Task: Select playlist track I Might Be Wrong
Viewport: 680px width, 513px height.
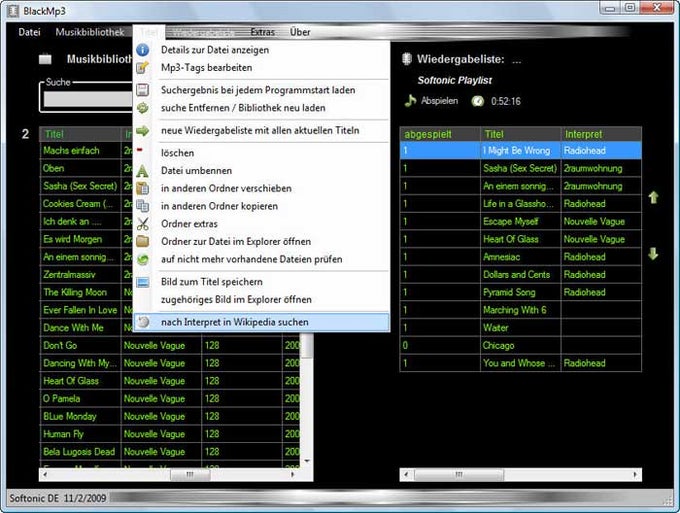Action: [x=520, y=150]
